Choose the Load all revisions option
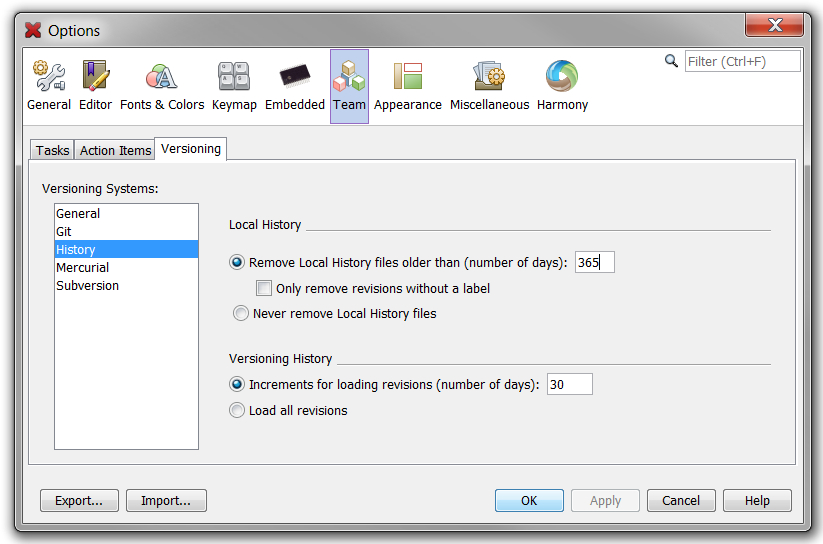Image resolution: width=823 pixels, height=544 pixels. pyautogui.click(x=237, y=411)
